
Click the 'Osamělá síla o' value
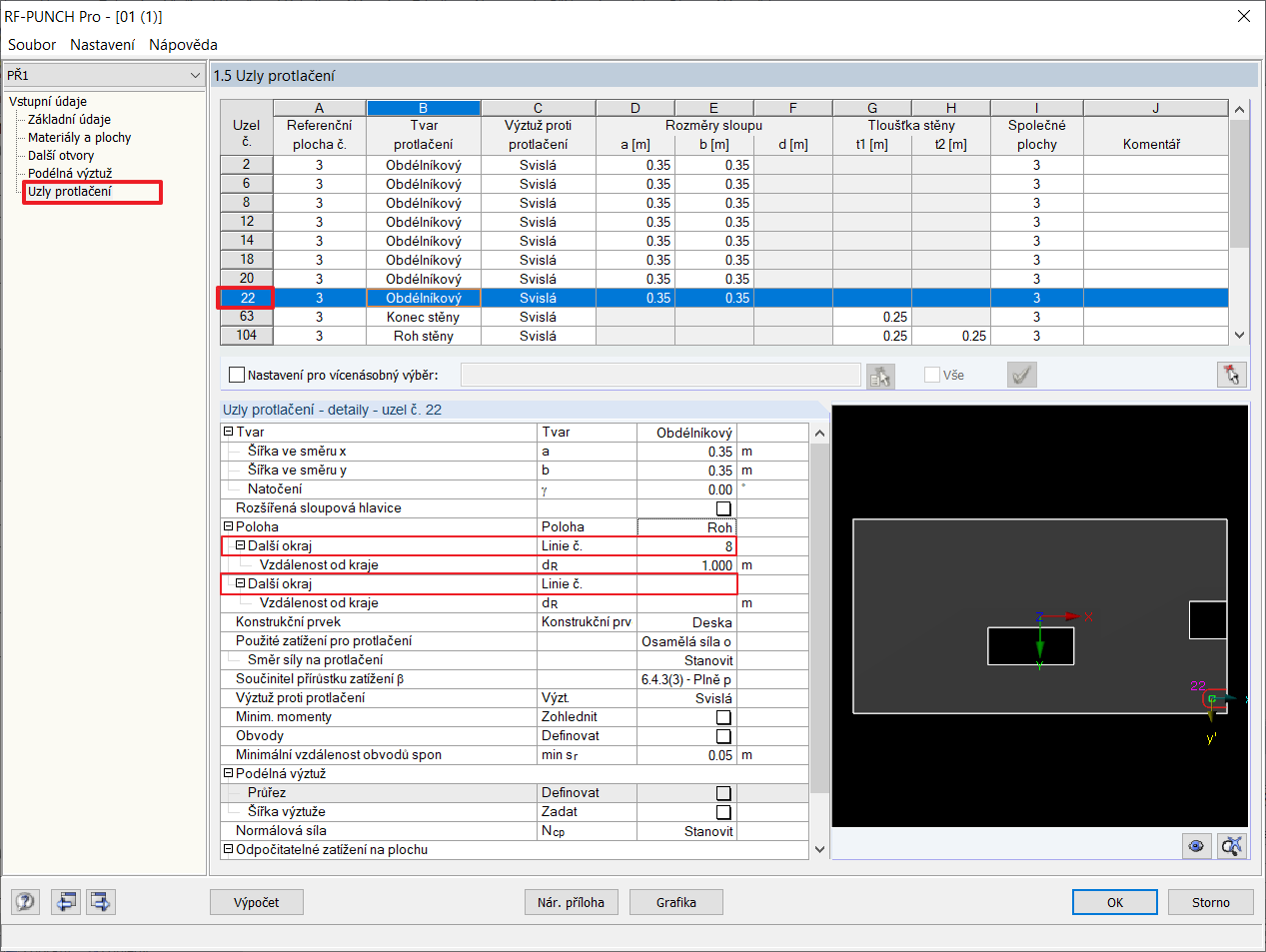686,641
